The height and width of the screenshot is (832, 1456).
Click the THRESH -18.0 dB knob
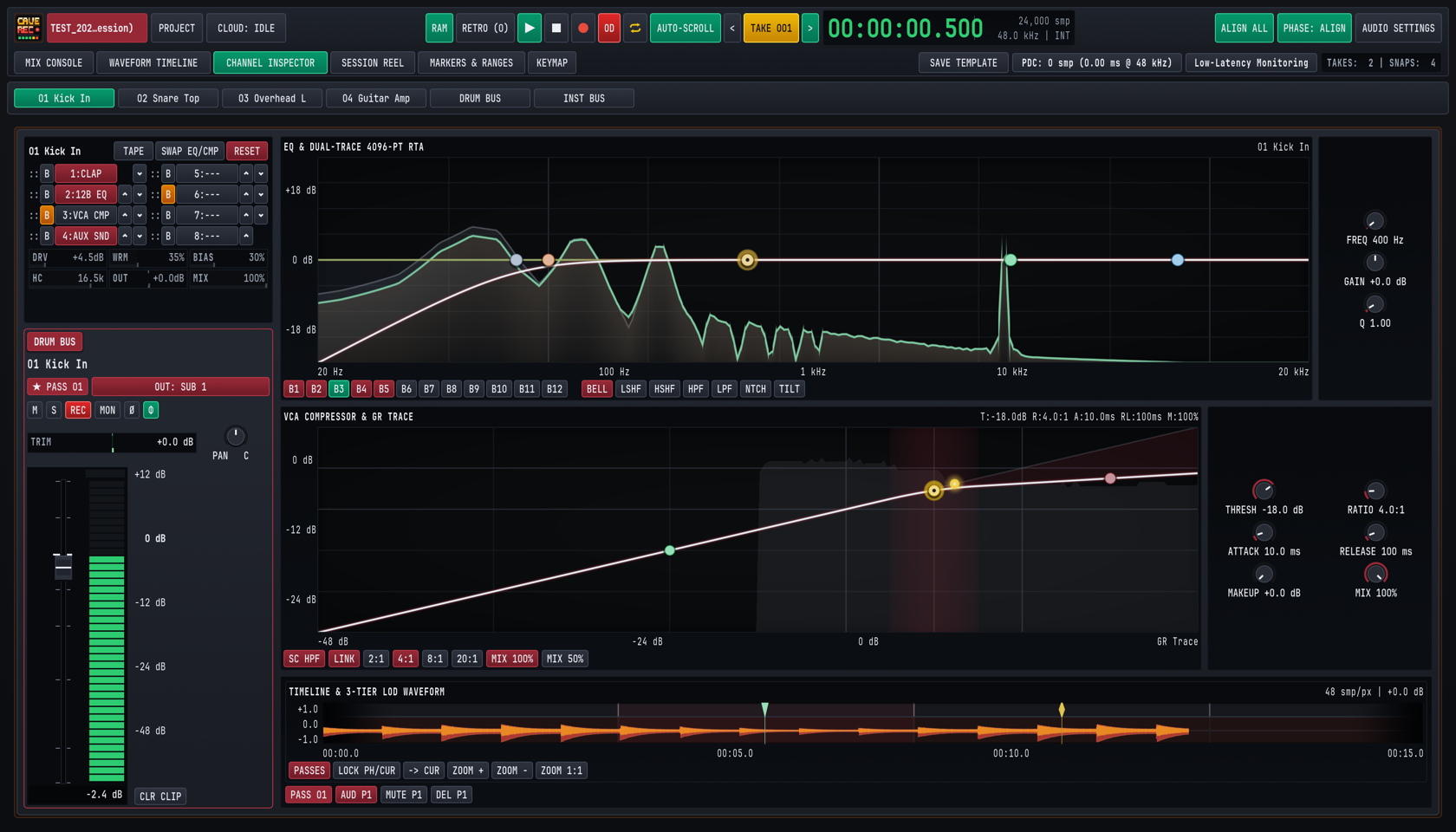click(1264, 491)
